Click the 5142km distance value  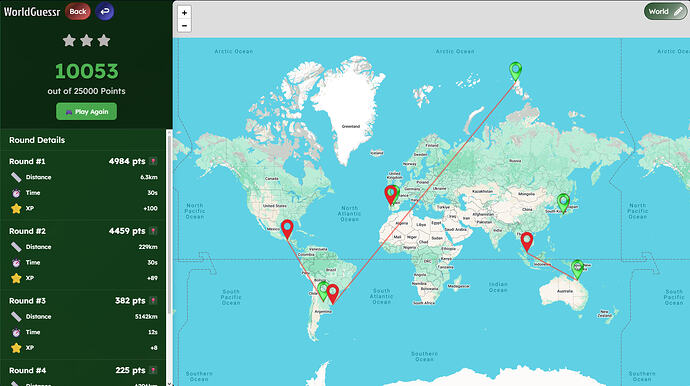click(146, 316)
